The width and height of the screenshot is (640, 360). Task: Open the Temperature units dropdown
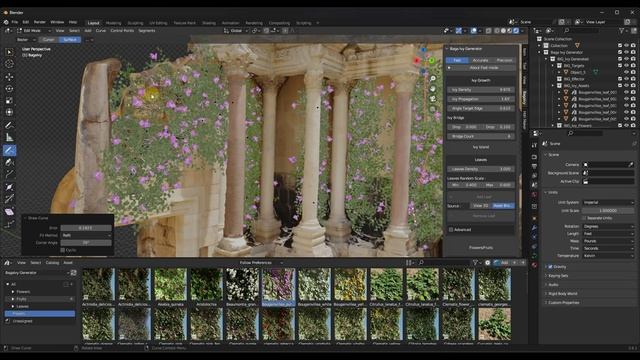pos(608,256)
